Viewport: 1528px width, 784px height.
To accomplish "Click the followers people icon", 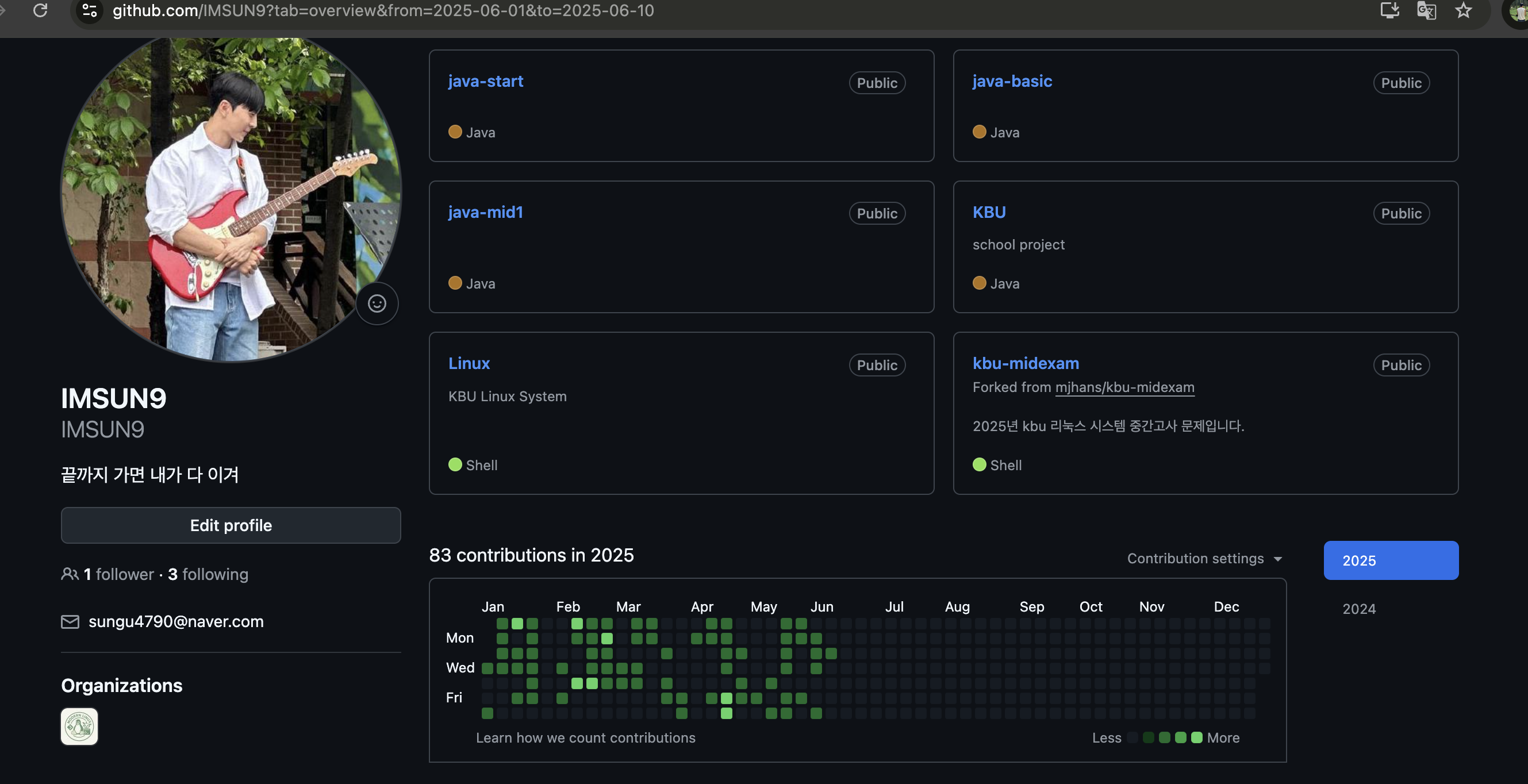I will [70, 574].
